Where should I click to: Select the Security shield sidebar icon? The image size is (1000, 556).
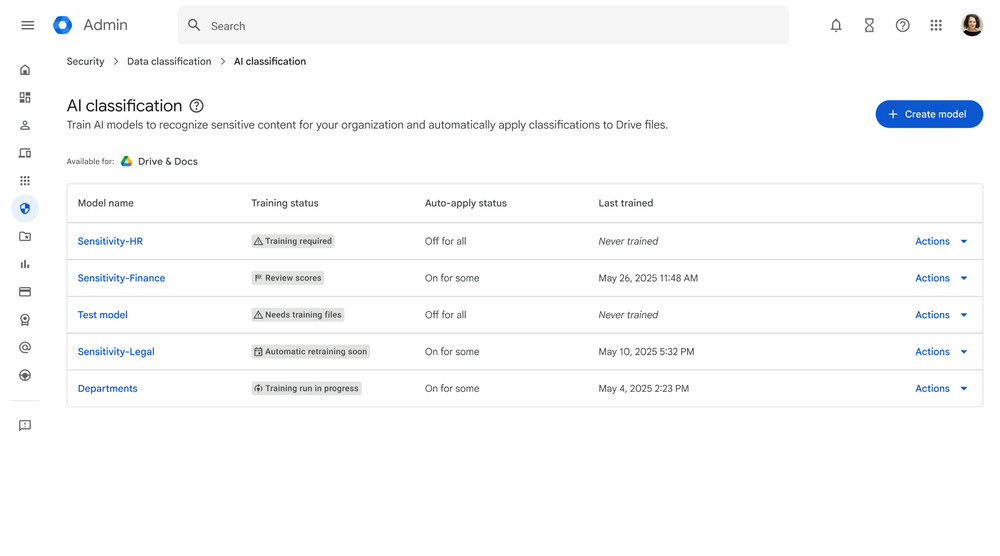click(x=25, y=209)
